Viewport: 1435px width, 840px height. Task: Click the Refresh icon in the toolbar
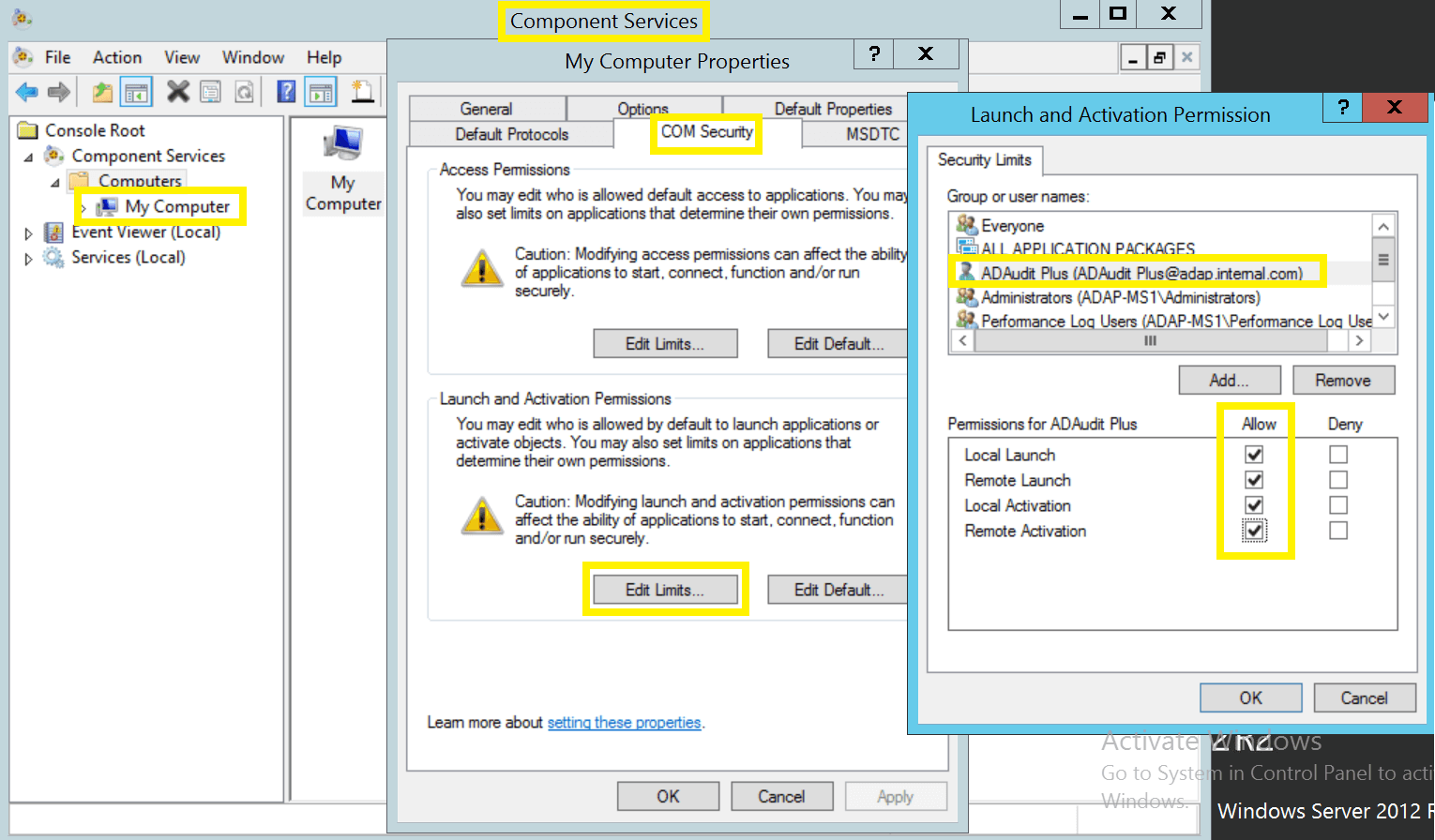click(x=245, y=91)
